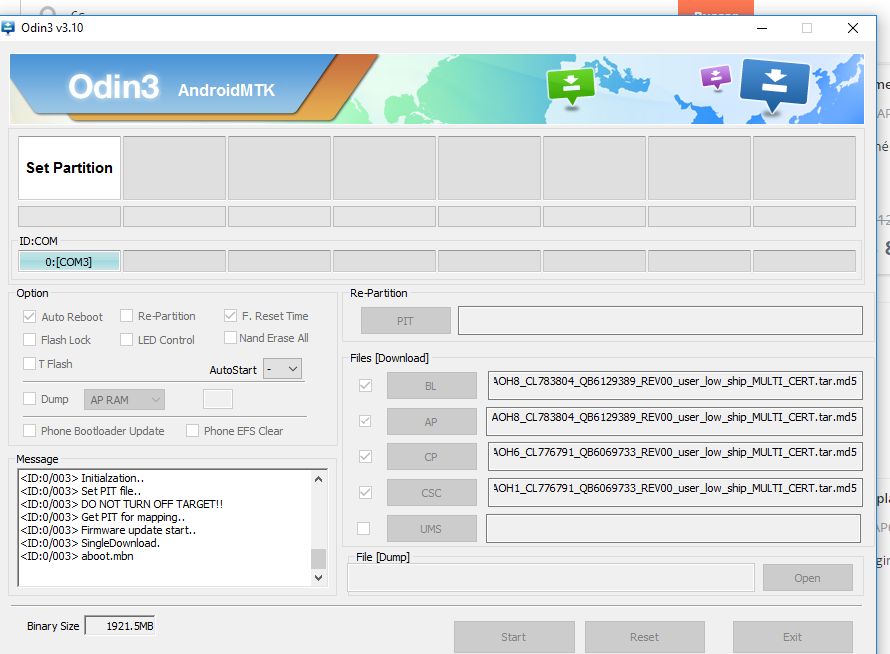The image size is (890, 654).
Task: Check the Dump option
Action: tap(30, 399)
